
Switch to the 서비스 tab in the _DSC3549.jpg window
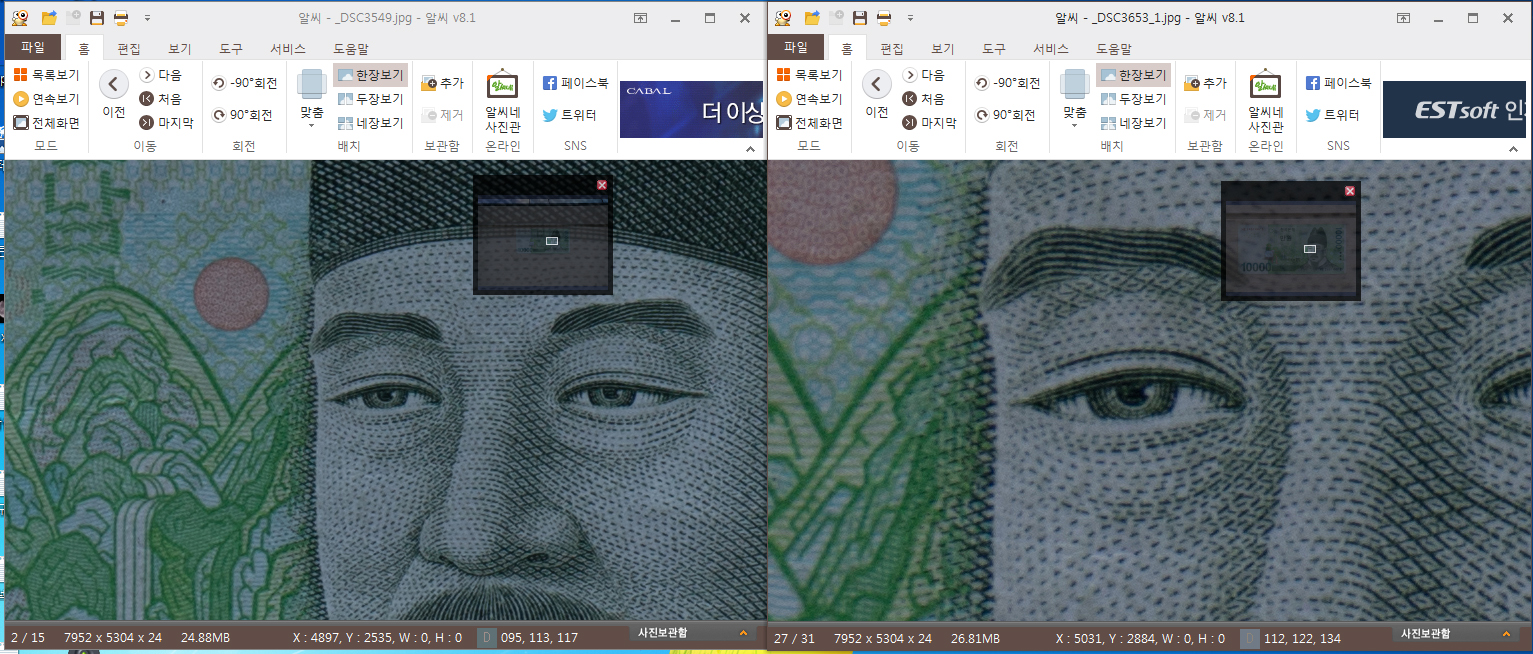tap(288, 48)
